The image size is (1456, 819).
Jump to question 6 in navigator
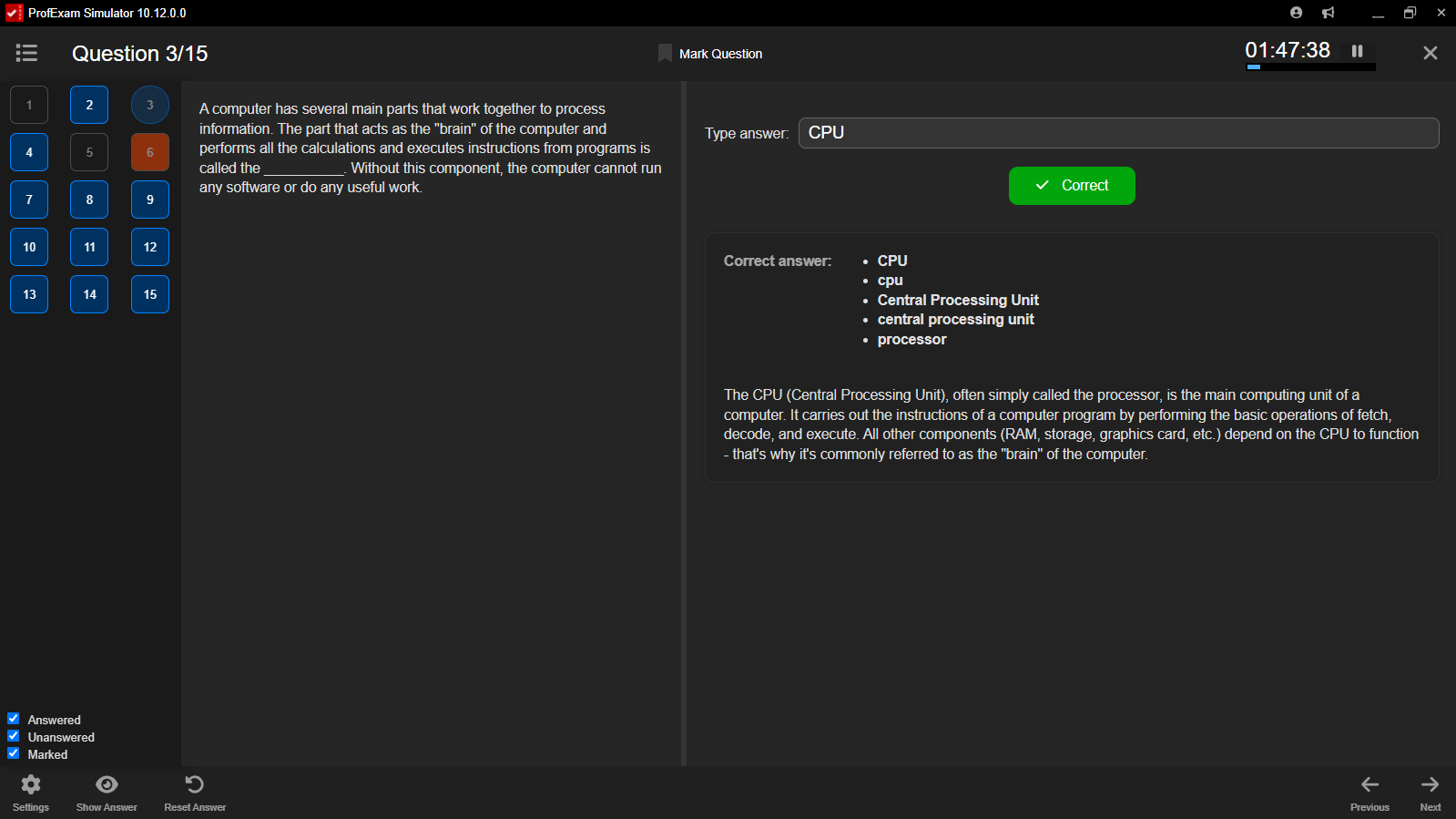coord(150,152)
